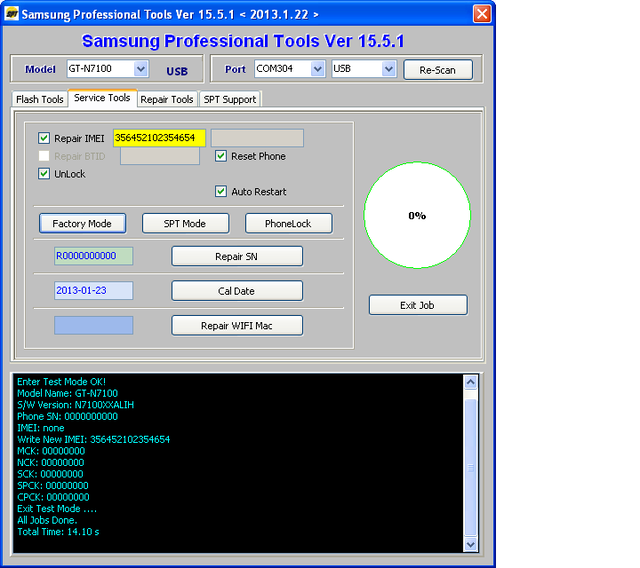Click the SPT Mode button
The height and width of the screenshot is (568, 640).
tap(185, 224)
